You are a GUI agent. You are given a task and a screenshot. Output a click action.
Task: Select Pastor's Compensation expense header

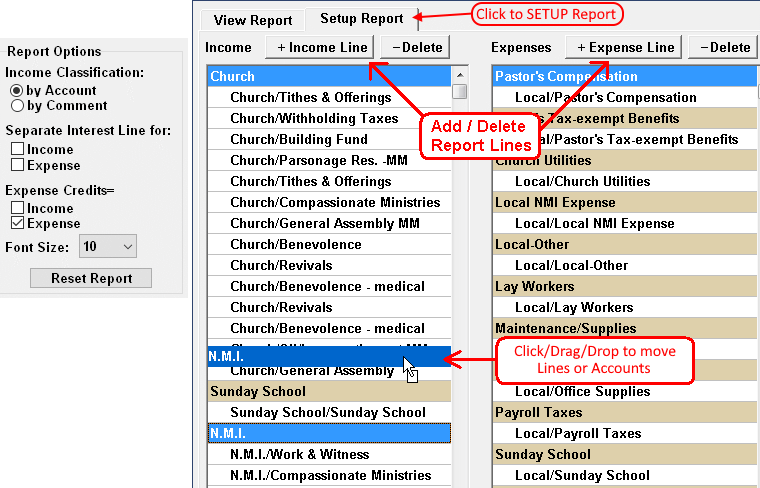click(620, 76)
